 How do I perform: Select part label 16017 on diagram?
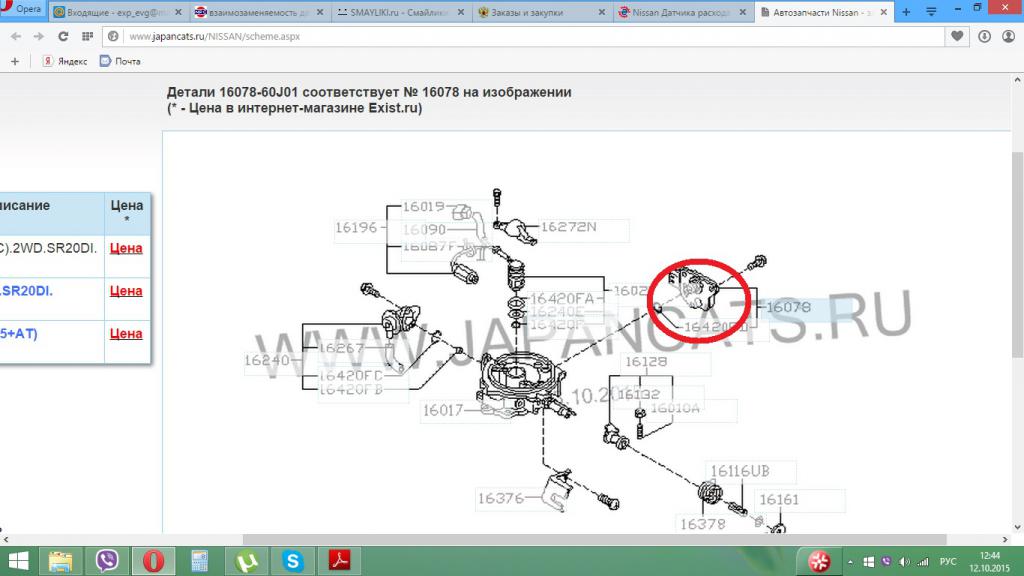tap(443, 410)
